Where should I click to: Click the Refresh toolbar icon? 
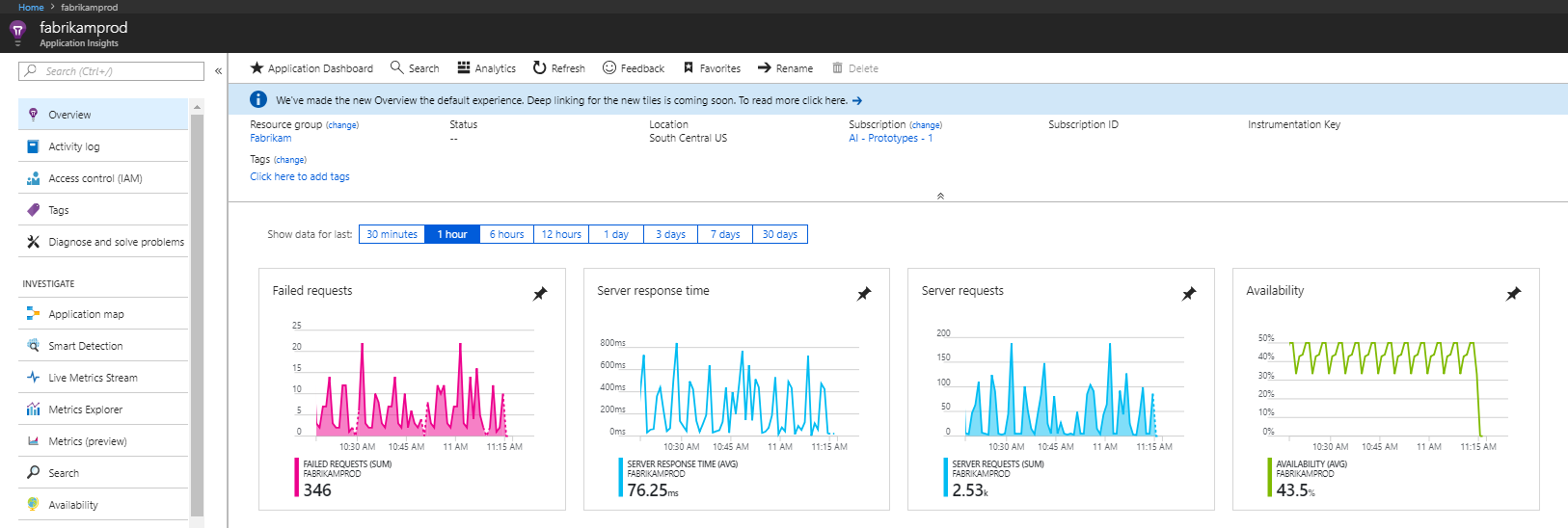[x=540, y=68]
